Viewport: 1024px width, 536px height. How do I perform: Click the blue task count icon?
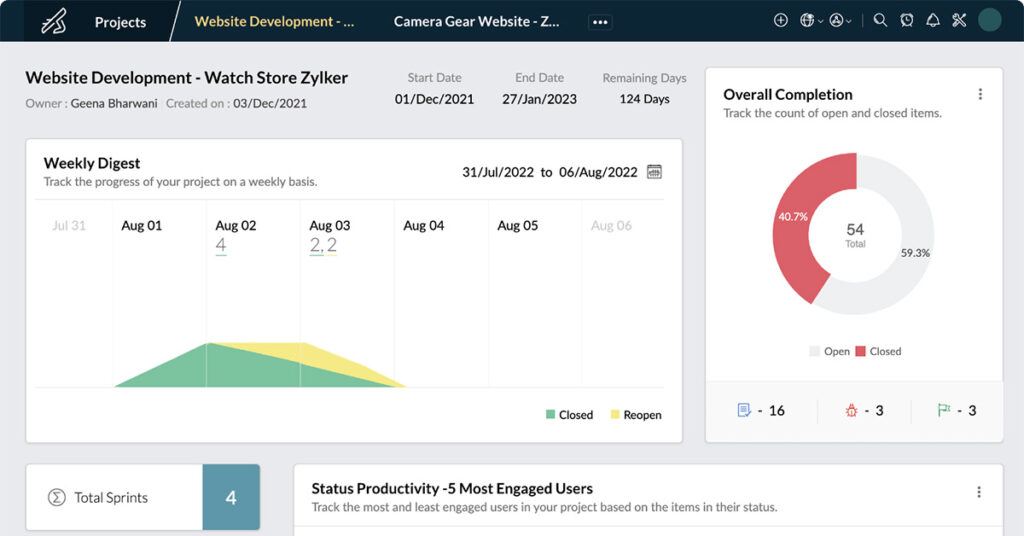point(743,410)
